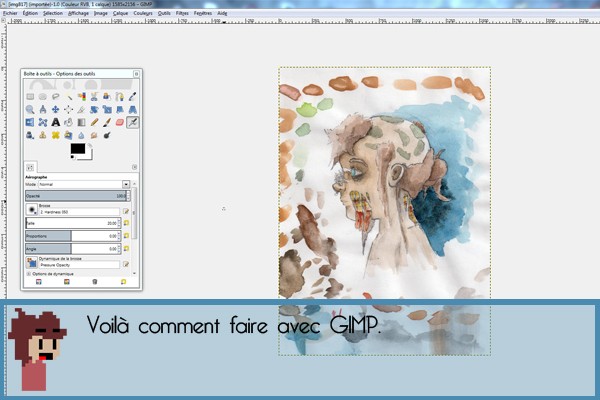Open the brush dynamics selector icon

click(x=31, y=263)
